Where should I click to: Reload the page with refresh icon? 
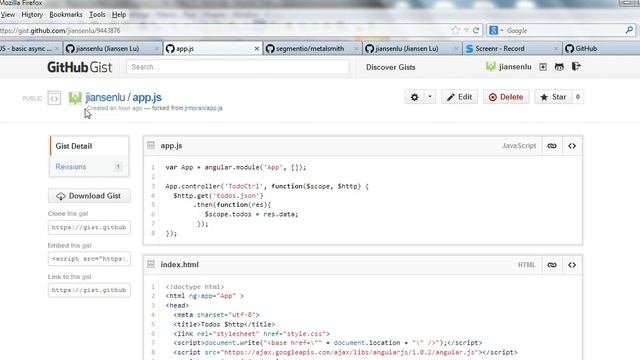(476, 30)
